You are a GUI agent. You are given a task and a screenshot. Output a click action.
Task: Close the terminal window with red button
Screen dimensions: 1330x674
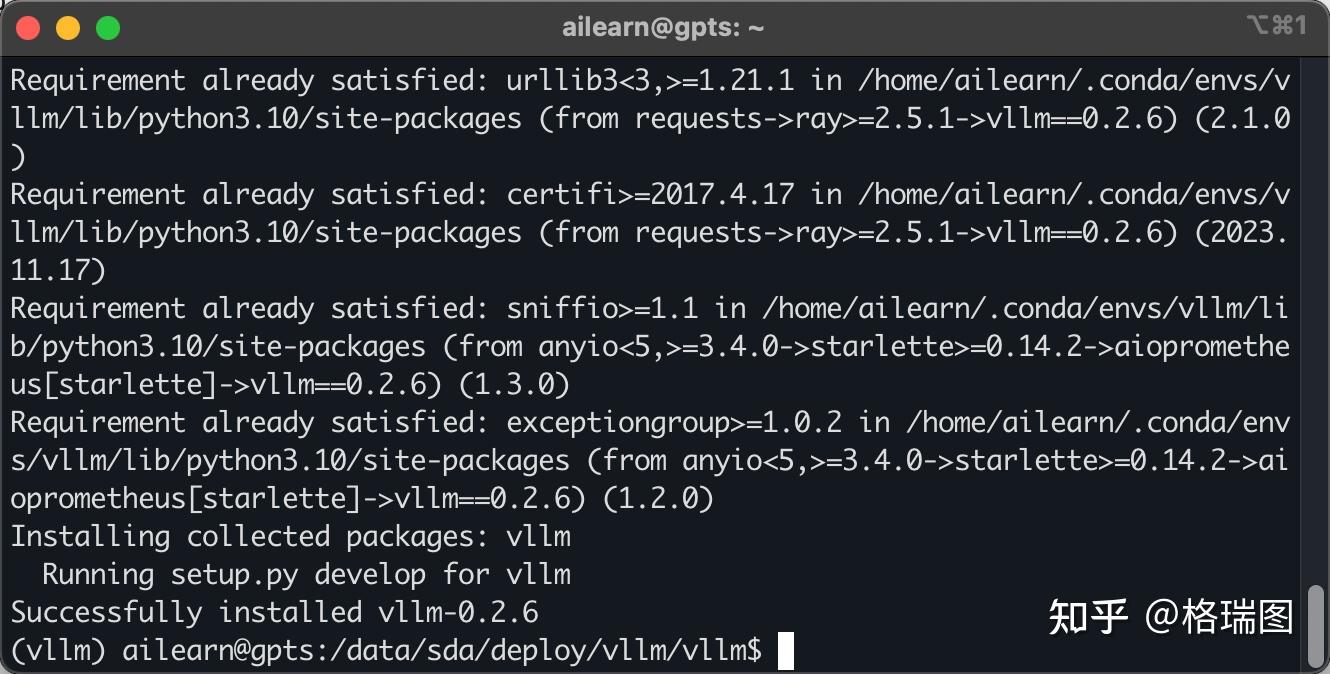click(28, 28)
